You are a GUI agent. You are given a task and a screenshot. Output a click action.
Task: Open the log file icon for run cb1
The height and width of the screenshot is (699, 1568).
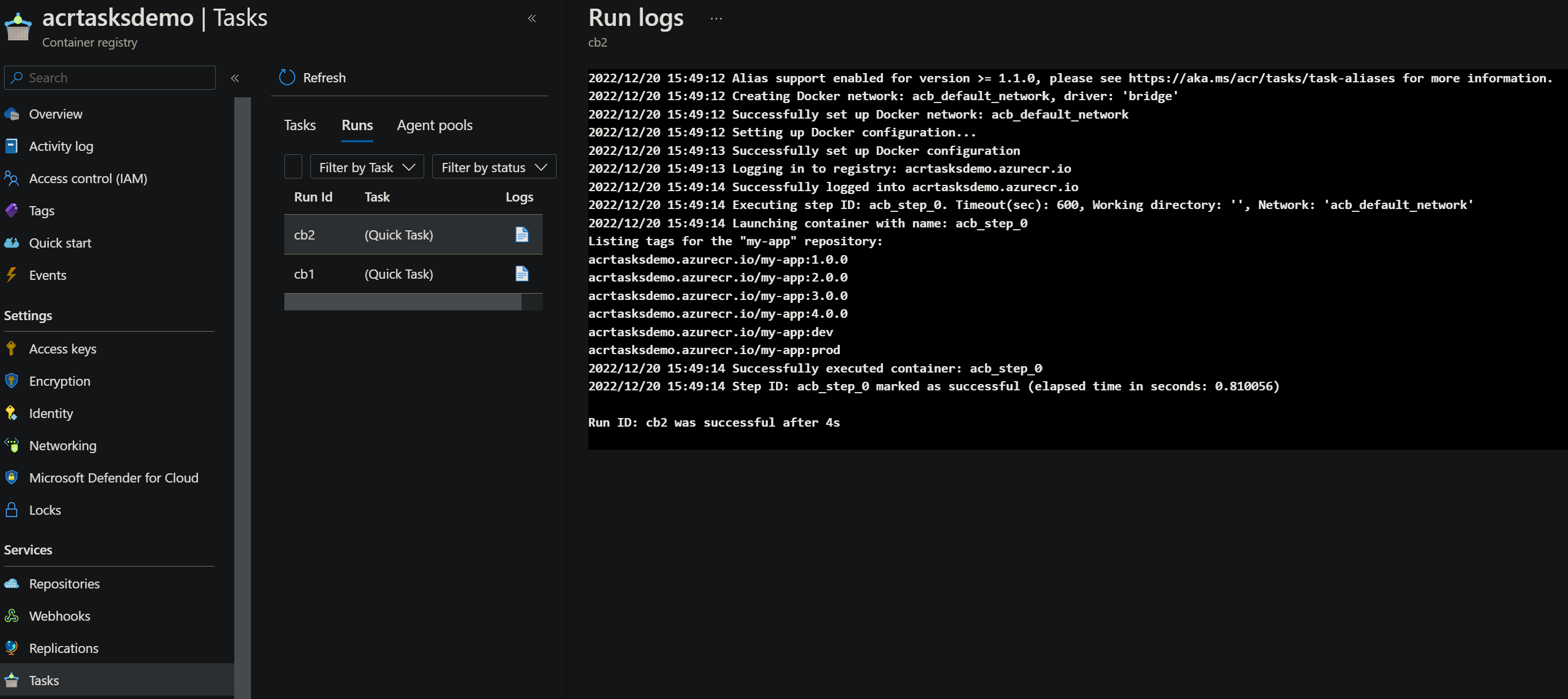[522, 273]
